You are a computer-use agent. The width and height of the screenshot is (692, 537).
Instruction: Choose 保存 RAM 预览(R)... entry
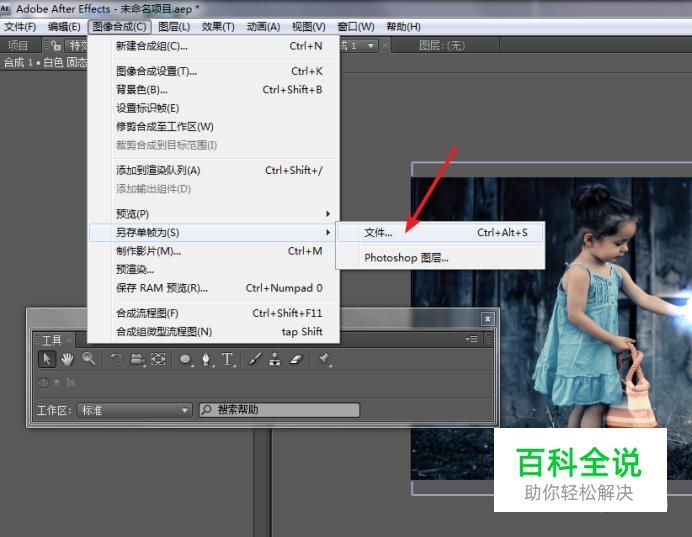point(214,288)
